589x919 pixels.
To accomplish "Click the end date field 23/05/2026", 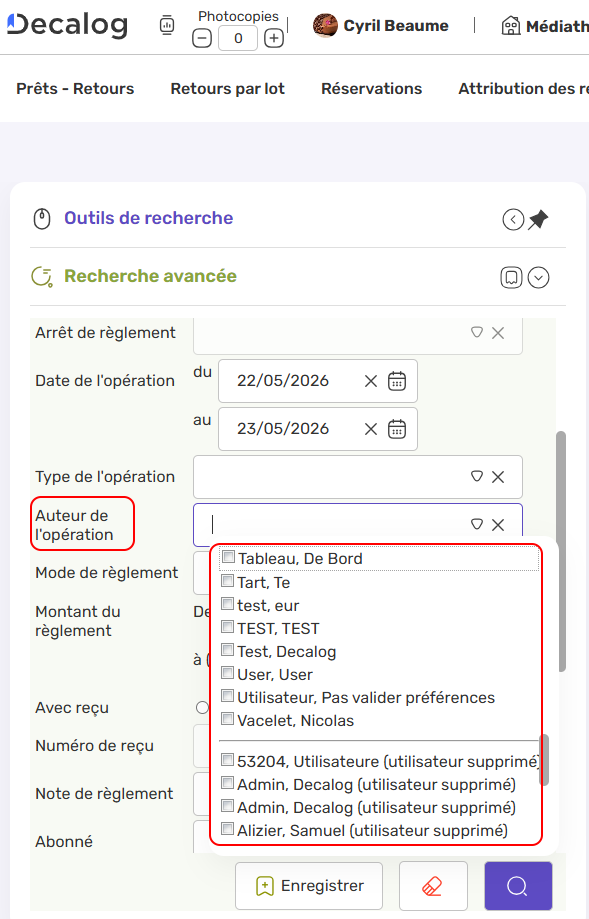I will click(283, 429).
